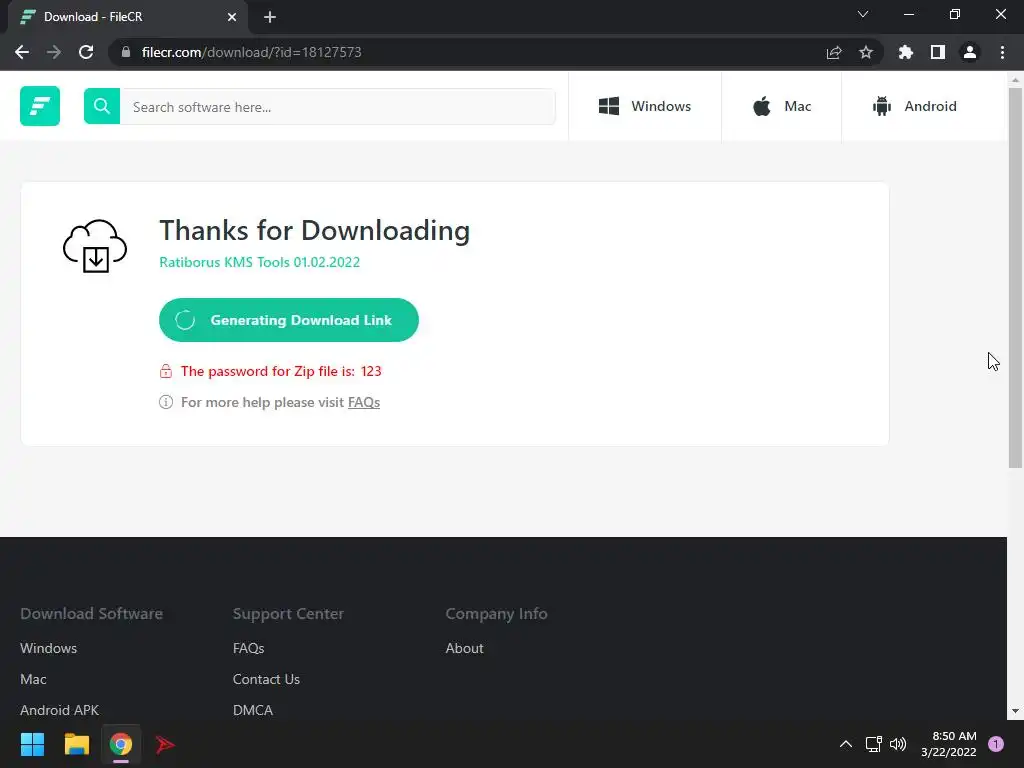Open footer Android APK link
1024x768 pixels.
click(59, 710)
